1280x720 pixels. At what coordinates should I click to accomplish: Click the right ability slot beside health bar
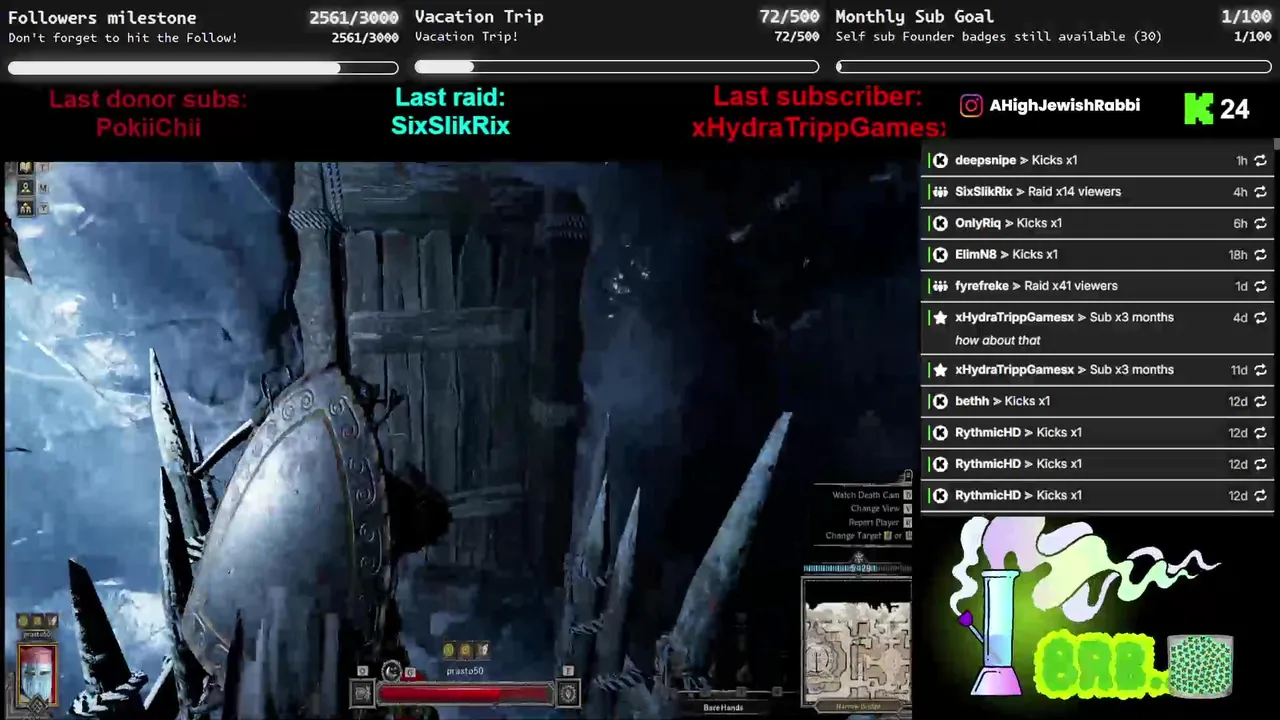[568, 693]
